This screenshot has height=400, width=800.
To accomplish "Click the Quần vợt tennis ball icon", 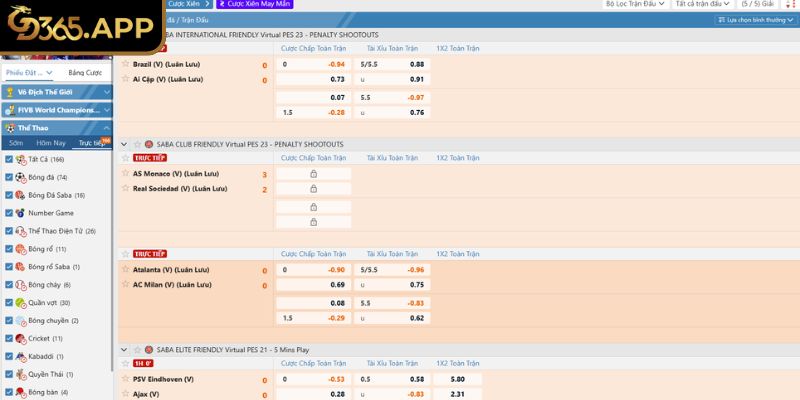I will click(21, 303).
